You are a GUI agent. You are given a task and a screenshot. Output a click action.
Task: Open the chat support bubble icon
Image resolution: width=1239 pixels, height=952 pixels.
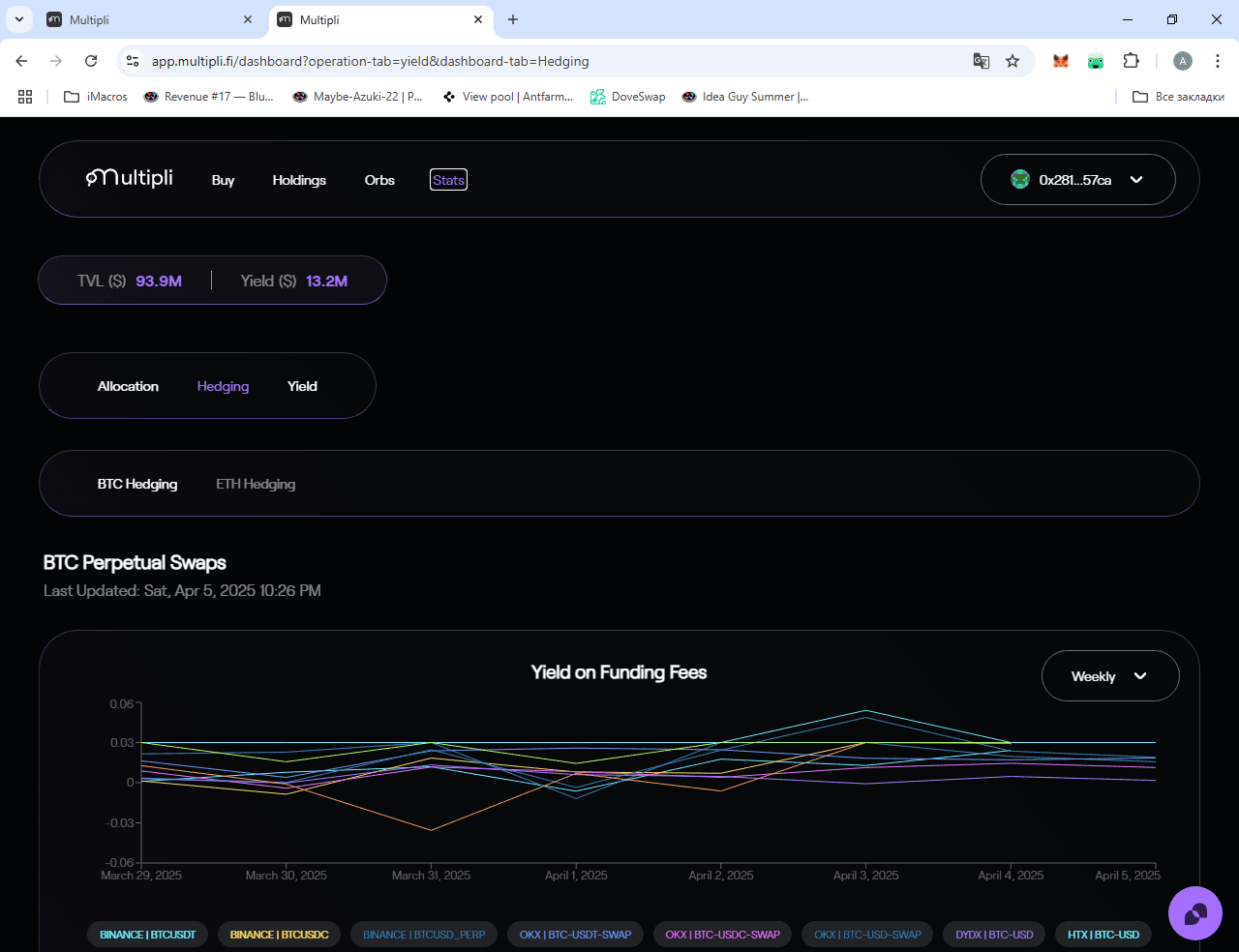click(1195, 913)
